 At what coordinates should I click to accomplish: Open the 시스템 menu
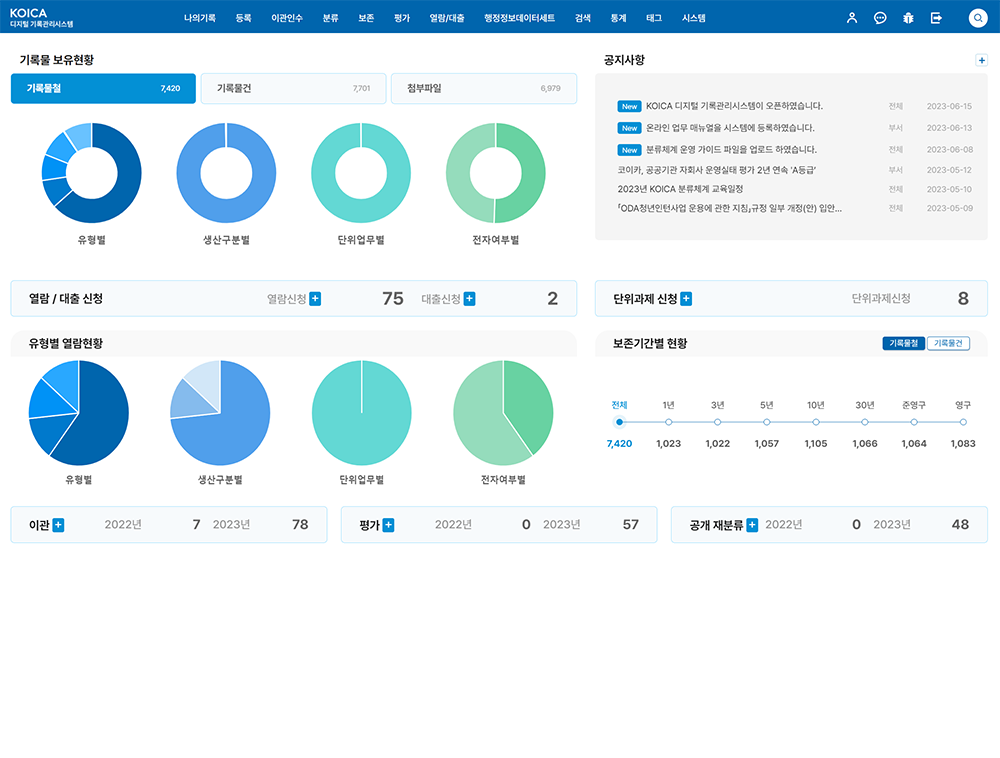694,18
